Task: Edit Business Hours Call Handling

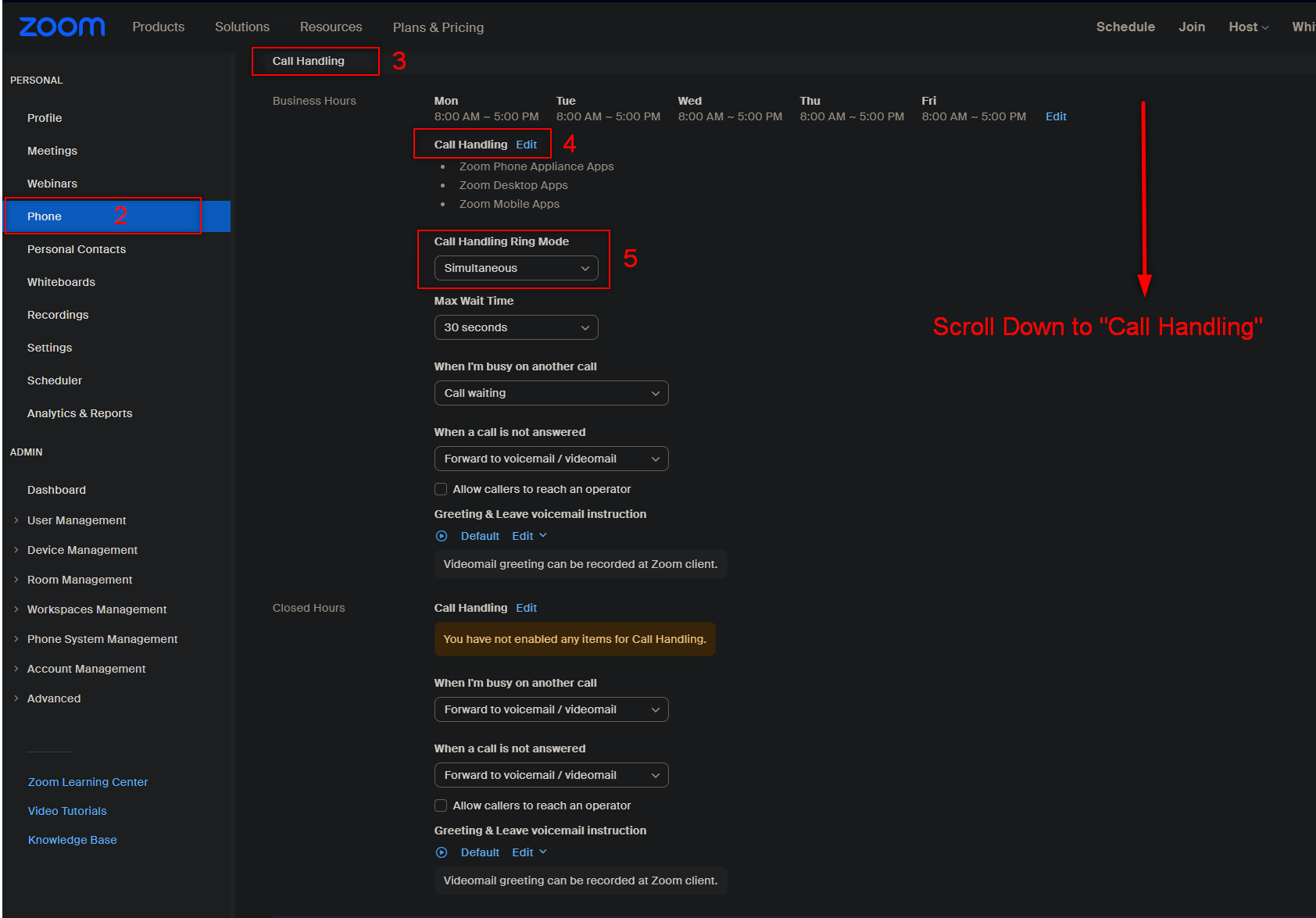Action: [x=527, y=145]
